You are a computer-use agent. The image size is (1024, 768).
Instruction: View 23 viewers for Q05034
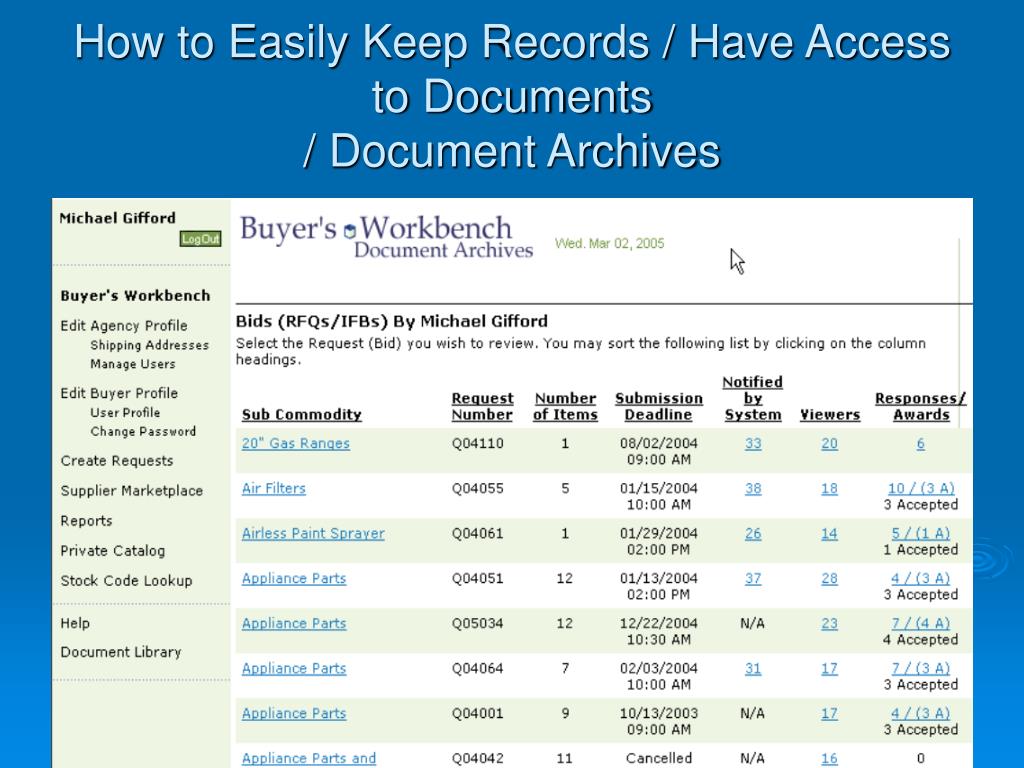click(x=829, y=624)
